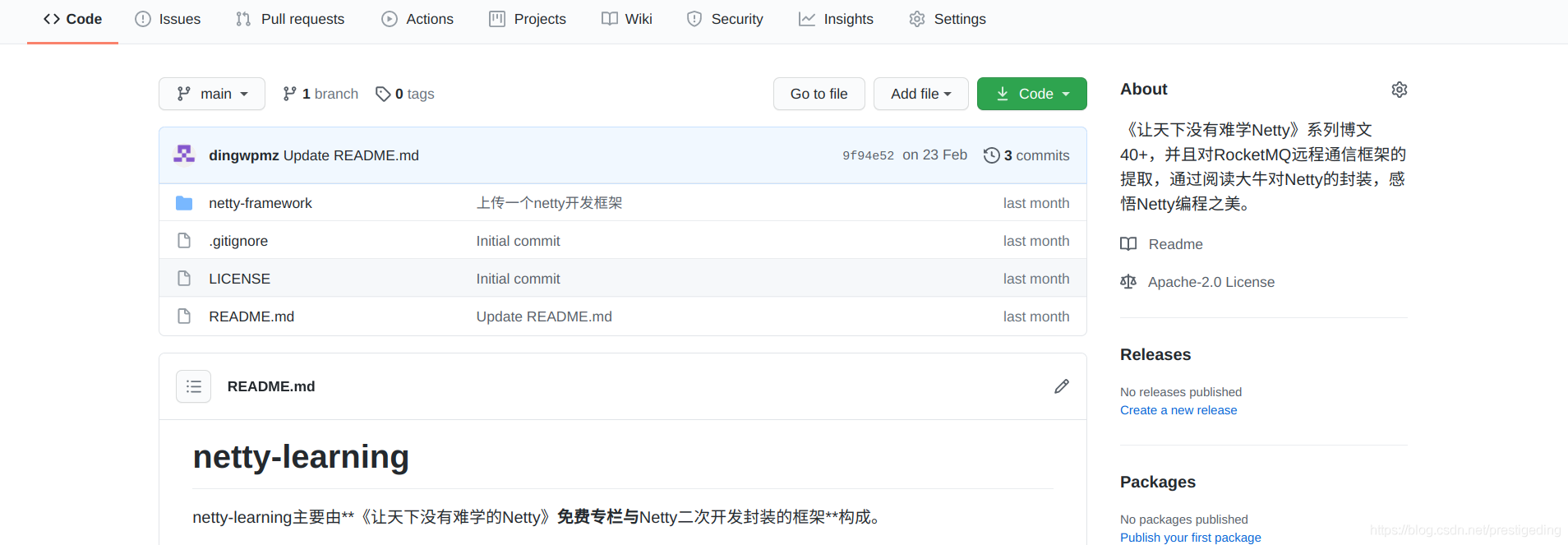This screenshot has height=545, width=1568.
Task: Click the license scales icon
Action: (x=1128, y=282)
